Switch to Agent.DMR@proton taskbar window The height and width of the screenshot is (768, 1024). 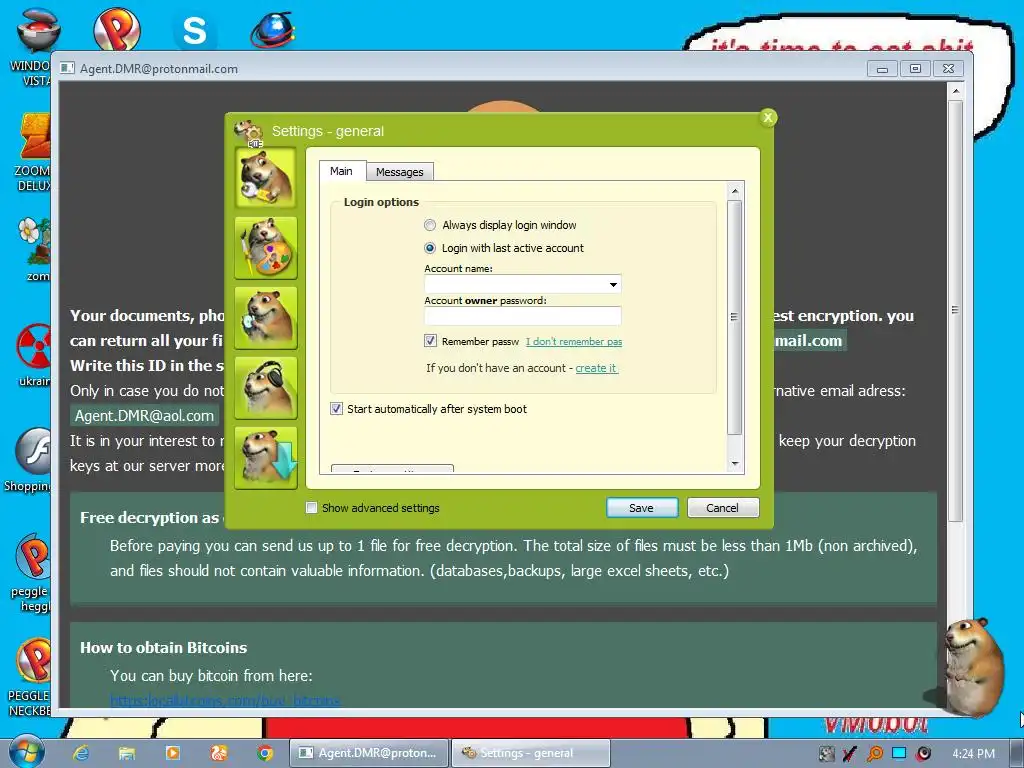click(369, 753)
